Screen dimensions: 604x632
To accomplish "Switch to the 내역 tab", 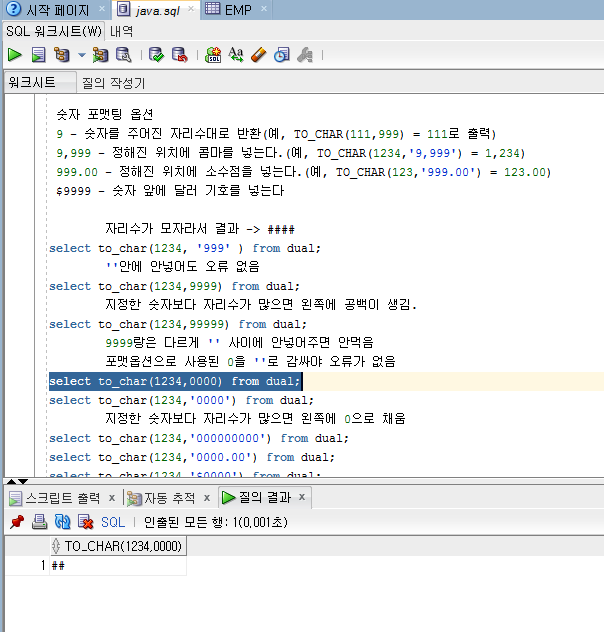I will click(121, 31).
